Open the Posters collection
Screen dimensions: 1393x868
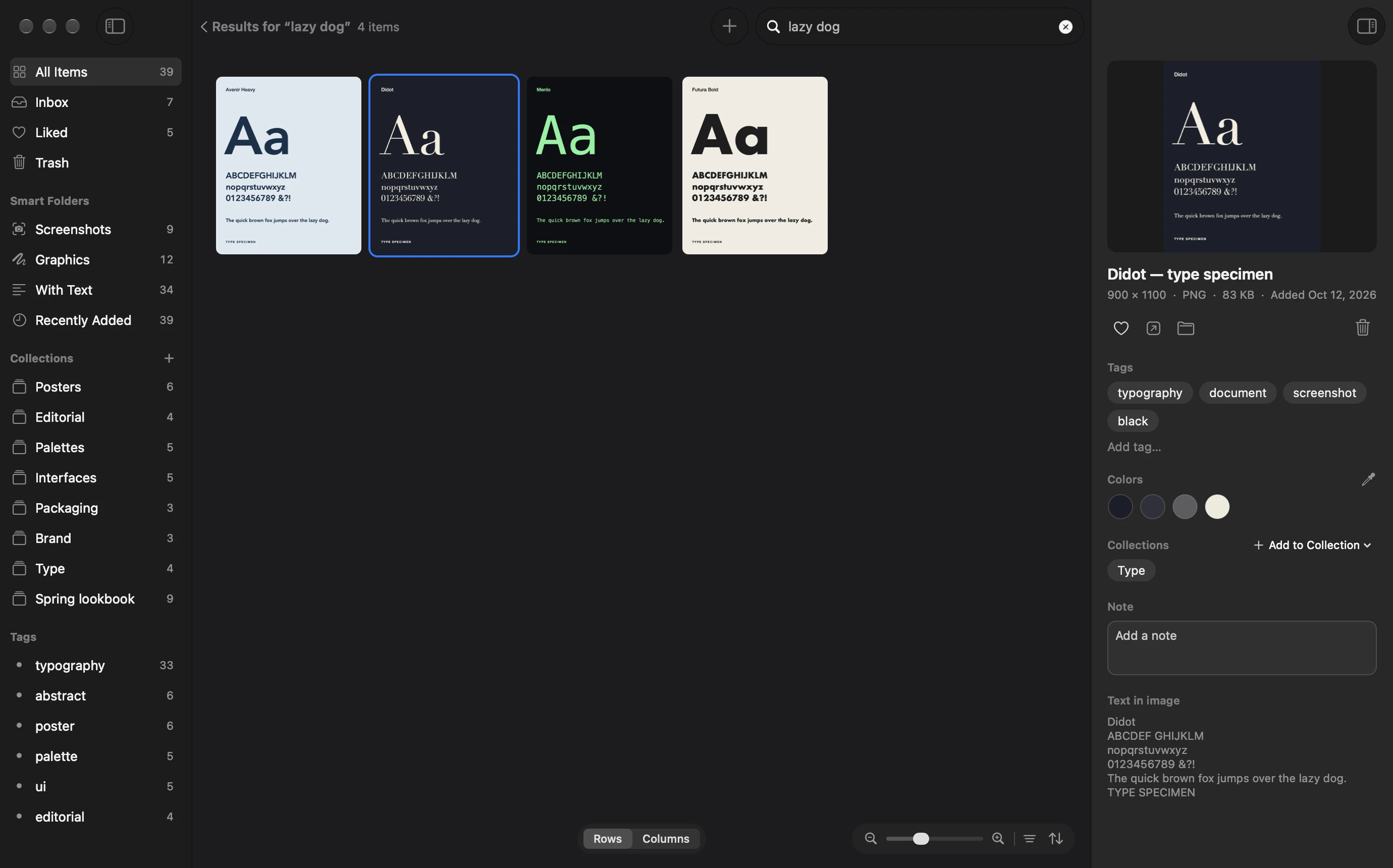pos(96,387)
